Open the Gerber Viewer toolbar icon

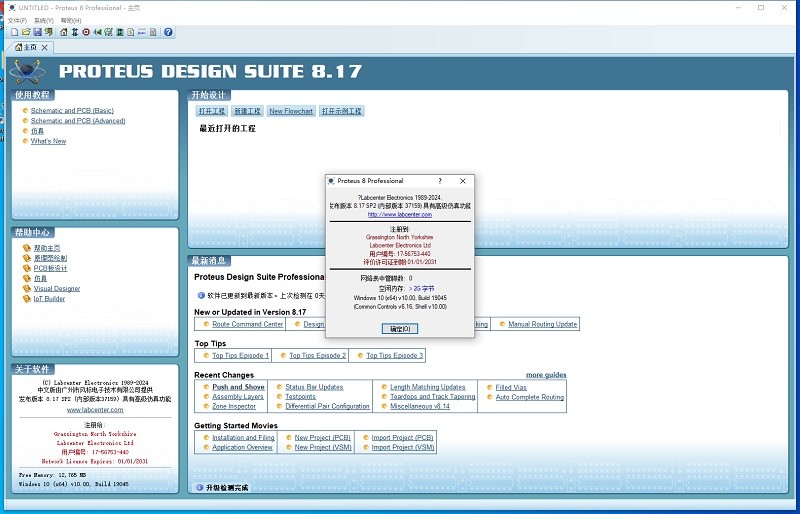point(109,32)
